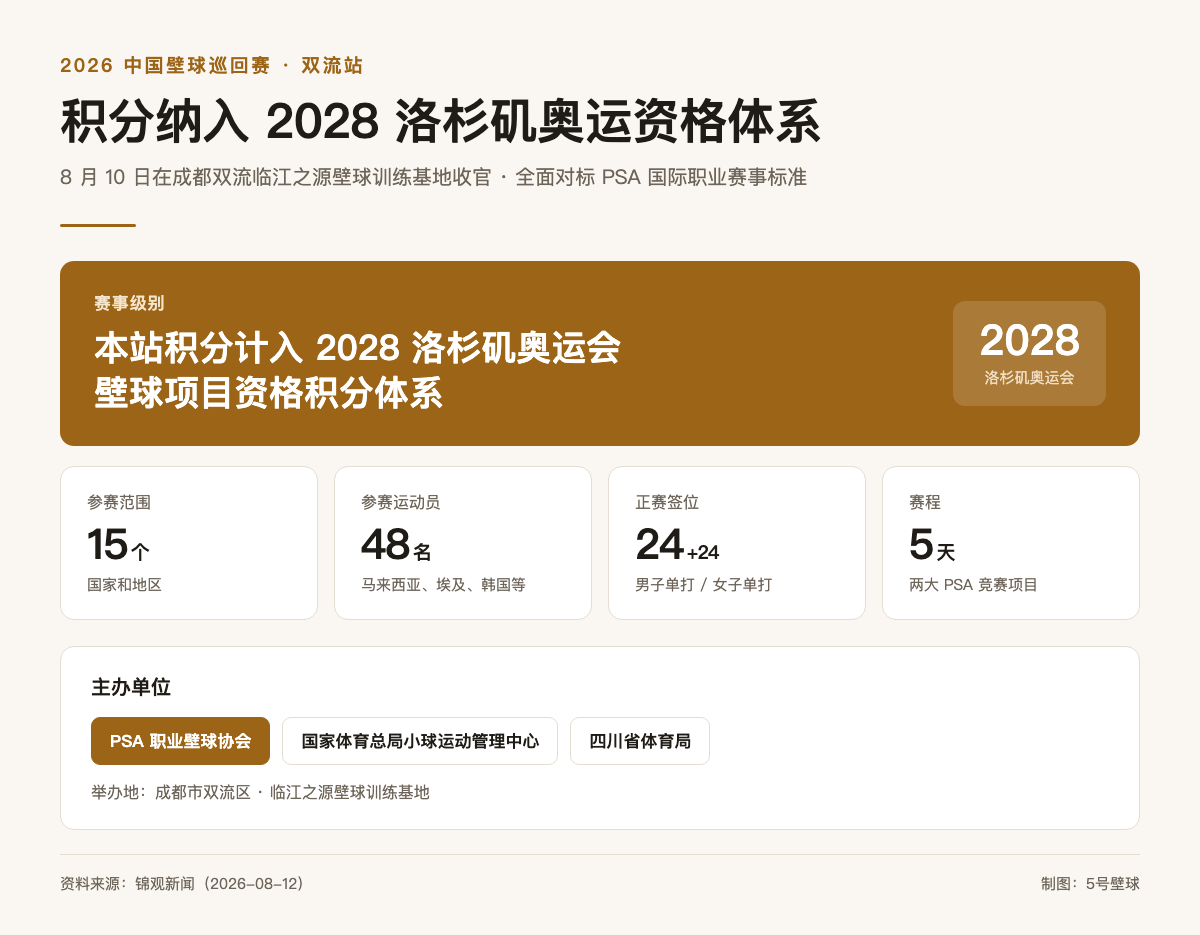The image size is (1200, 935).
Task: Select the 国家体育总局小球运动管理中心 chip
Action: tap(420, 741)
